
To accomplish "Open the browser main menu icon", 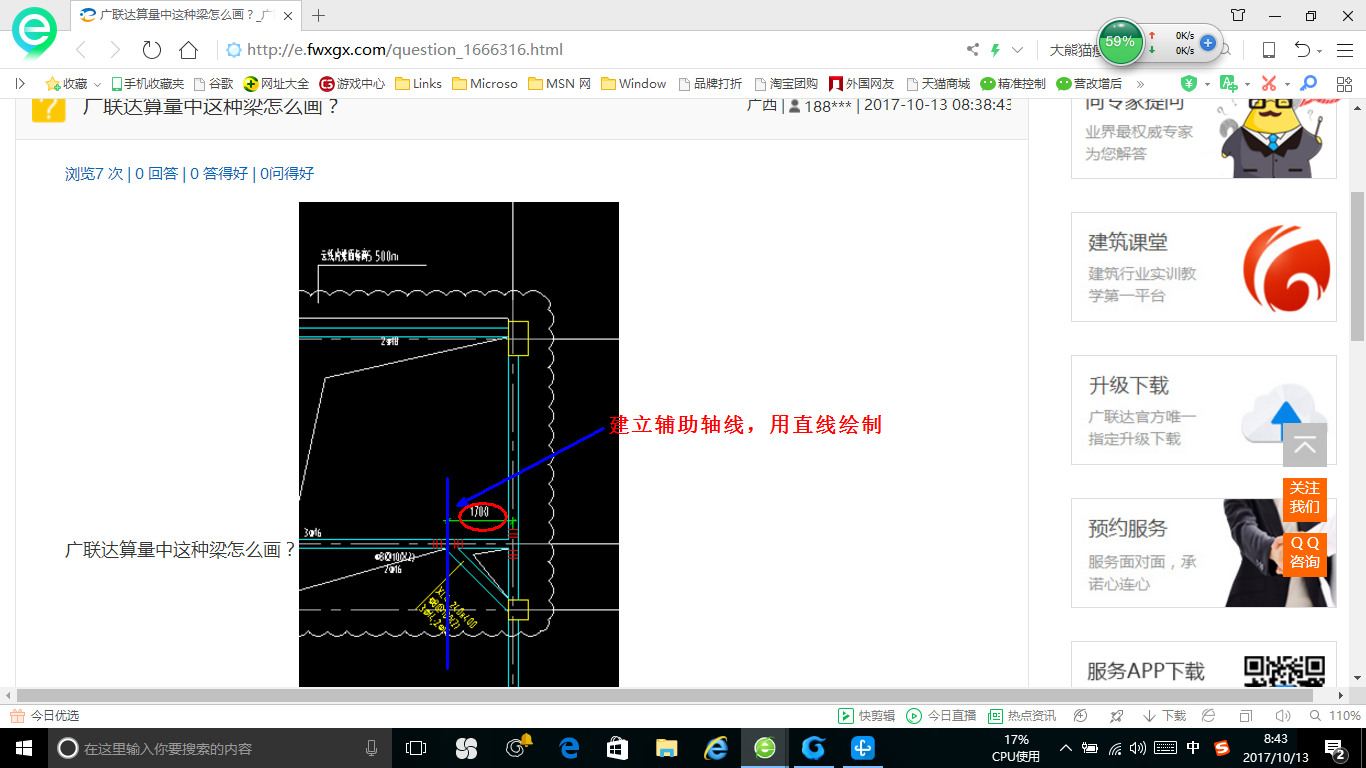I will [x=1344, y=50].
